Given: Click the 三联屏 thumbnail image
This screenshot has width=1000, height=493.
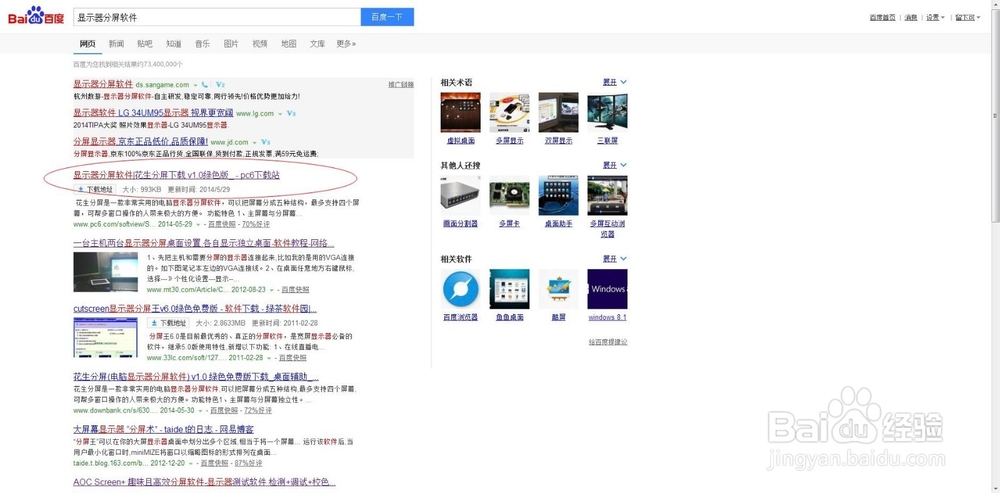Looking at the screenshot, I should [x=607, y=112].
